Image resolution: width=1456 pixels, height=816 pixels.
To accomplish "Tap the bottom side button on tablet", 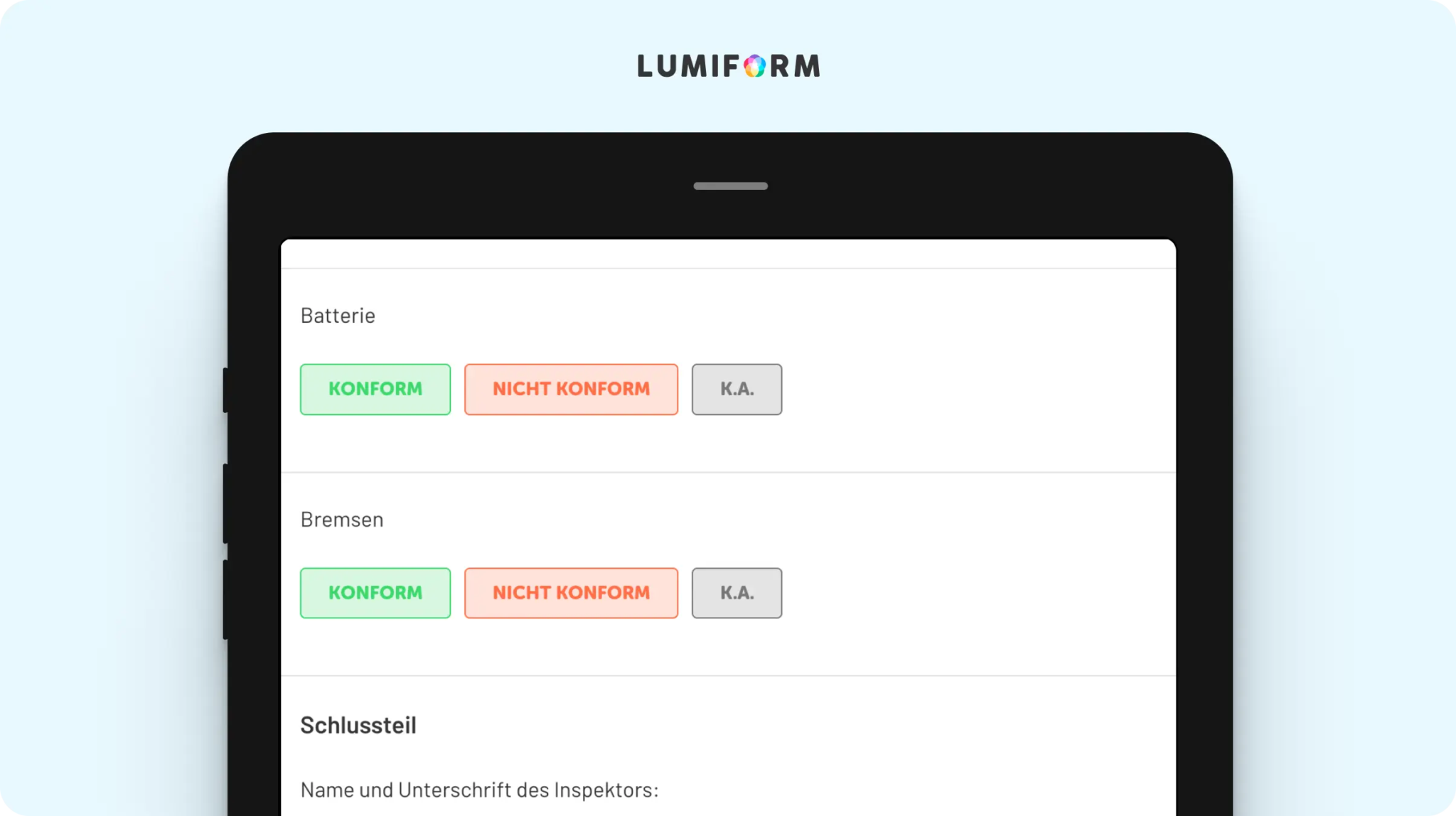I will pos(225,600).
